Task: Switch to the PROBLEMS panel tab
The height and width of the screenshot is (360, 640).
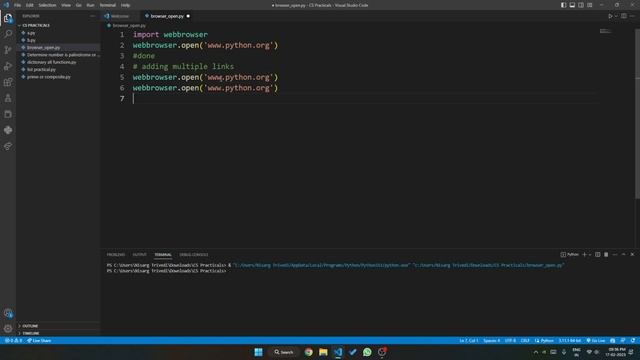Action: 116,255
